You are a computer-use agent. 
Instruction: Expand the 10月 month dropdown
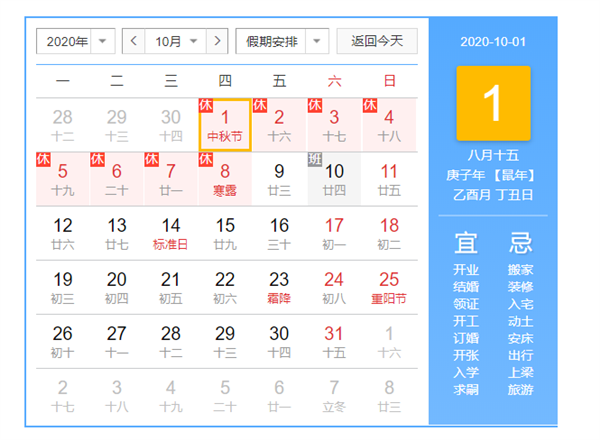176,41
